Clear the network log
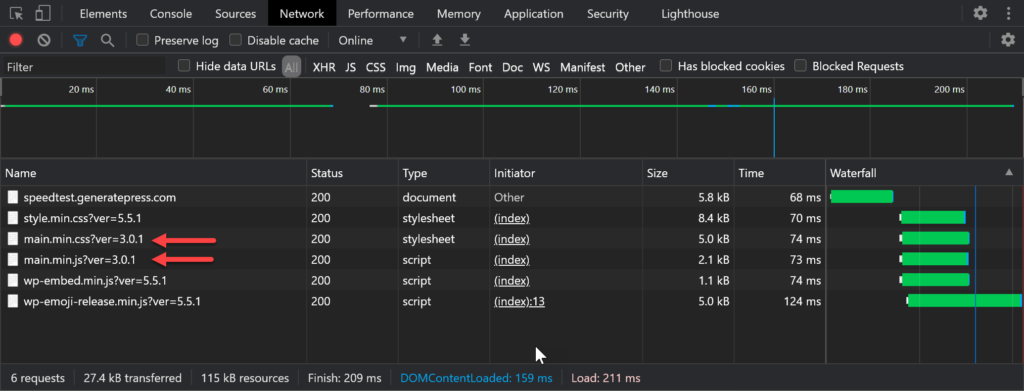 tap(44, 40)
